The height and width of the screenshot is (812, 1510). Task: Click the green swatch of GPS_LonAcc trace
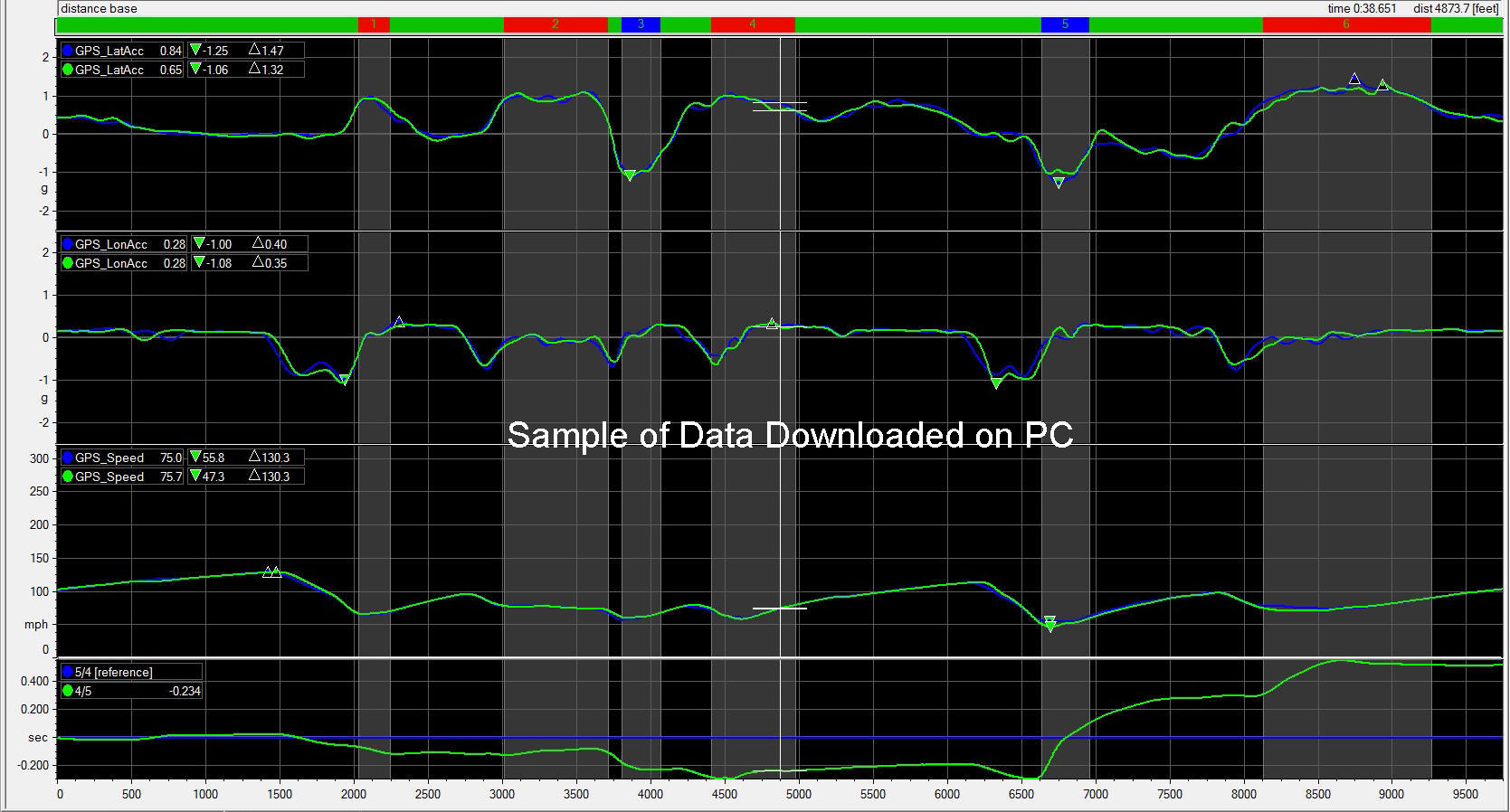(68, 263)
